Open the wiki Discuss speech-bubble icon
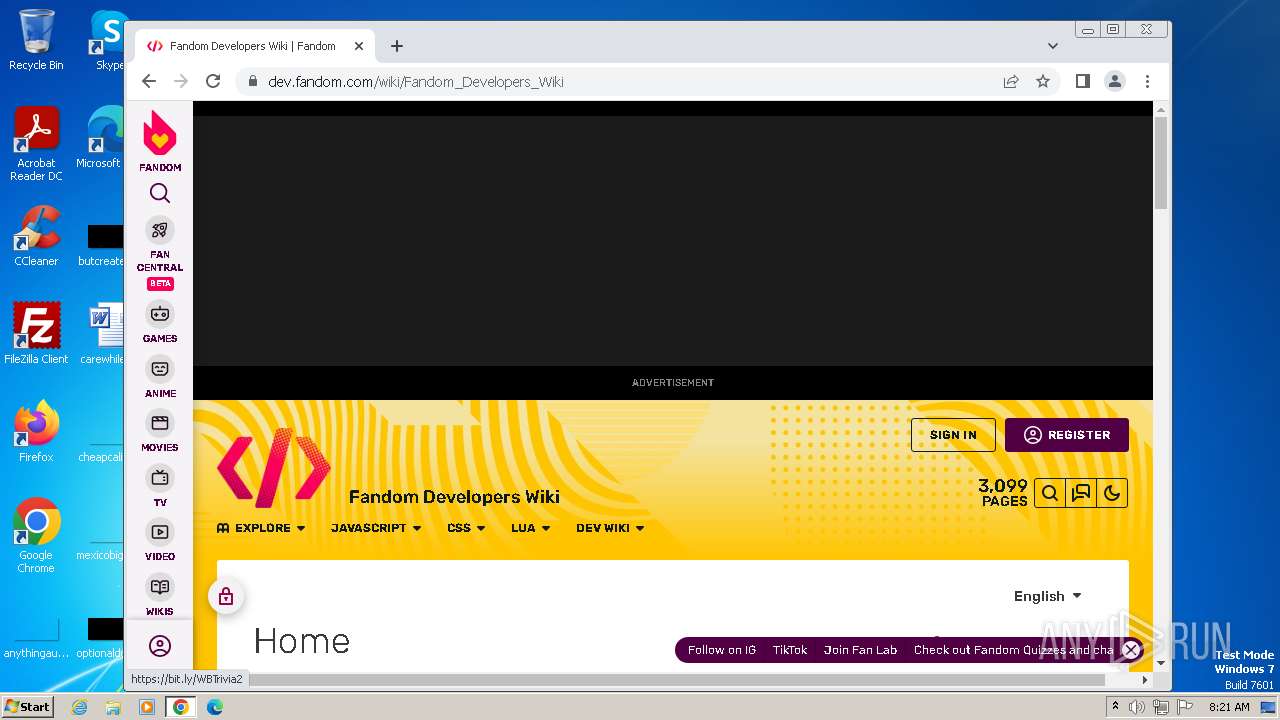The image size is (1280, 720). pos(1081,493)
